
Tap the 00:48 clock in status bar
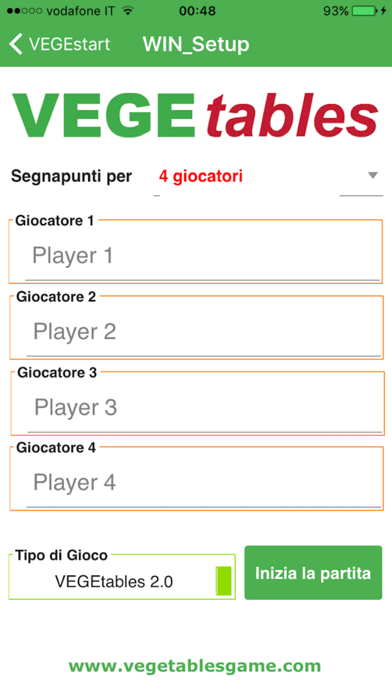point(197,11)
